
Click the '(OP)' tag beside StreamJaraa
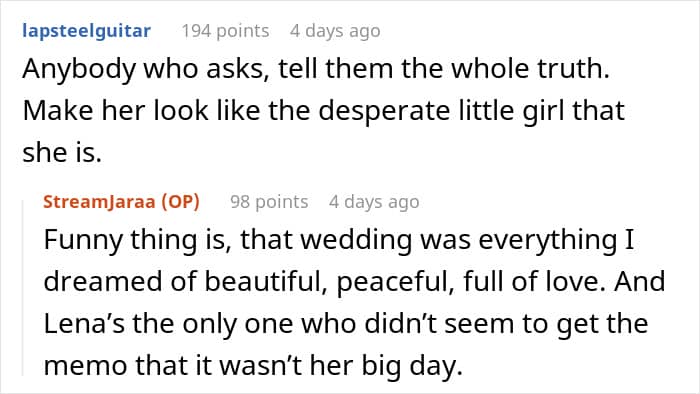coord(180,202)
